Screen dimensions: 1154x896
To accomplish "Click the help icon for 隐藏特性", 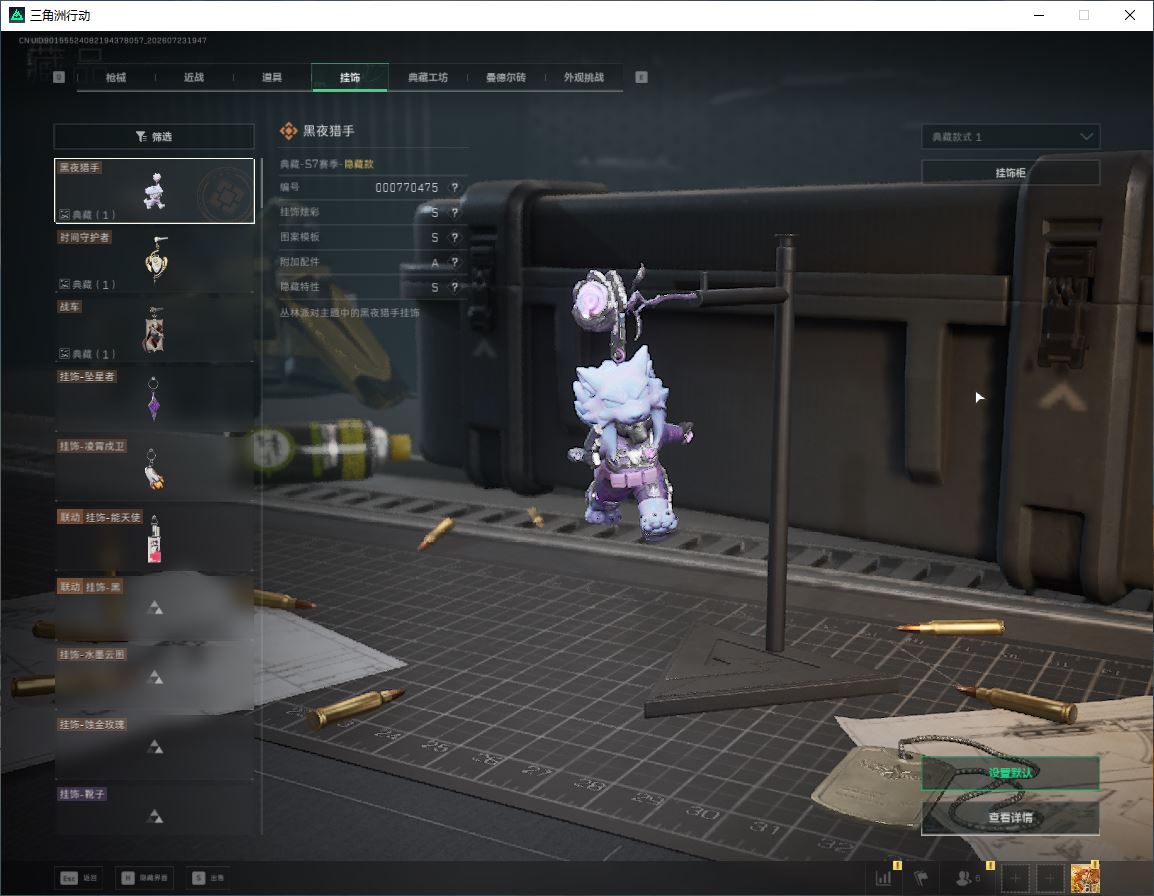I will coord(455,287).
